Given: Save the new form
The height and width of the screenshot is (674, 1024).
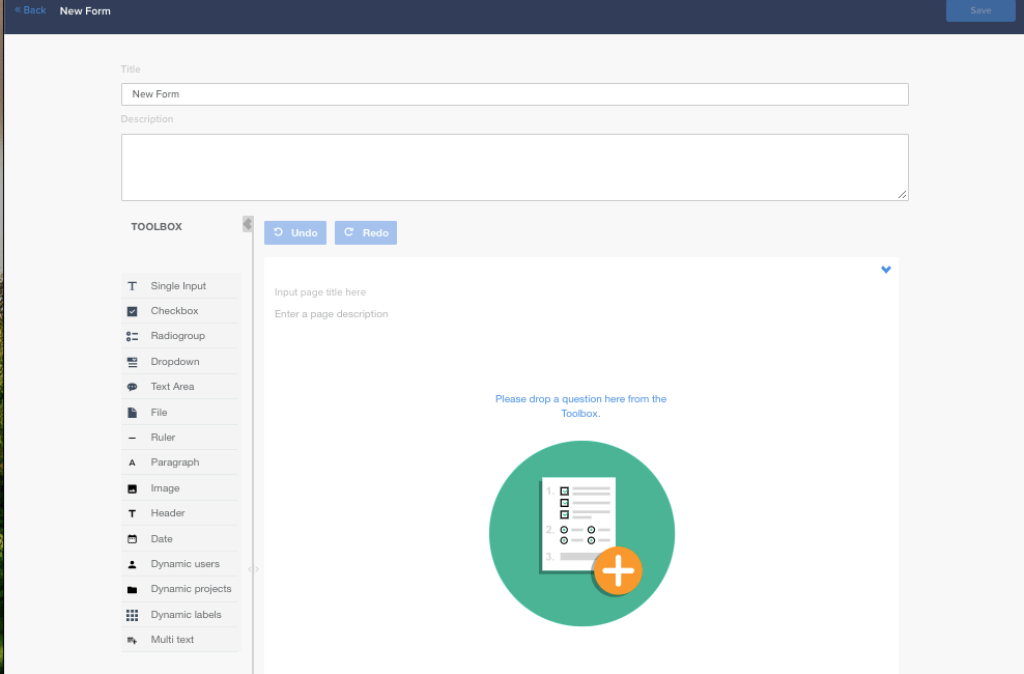Looking at the screenshot, I should point(980,10).
